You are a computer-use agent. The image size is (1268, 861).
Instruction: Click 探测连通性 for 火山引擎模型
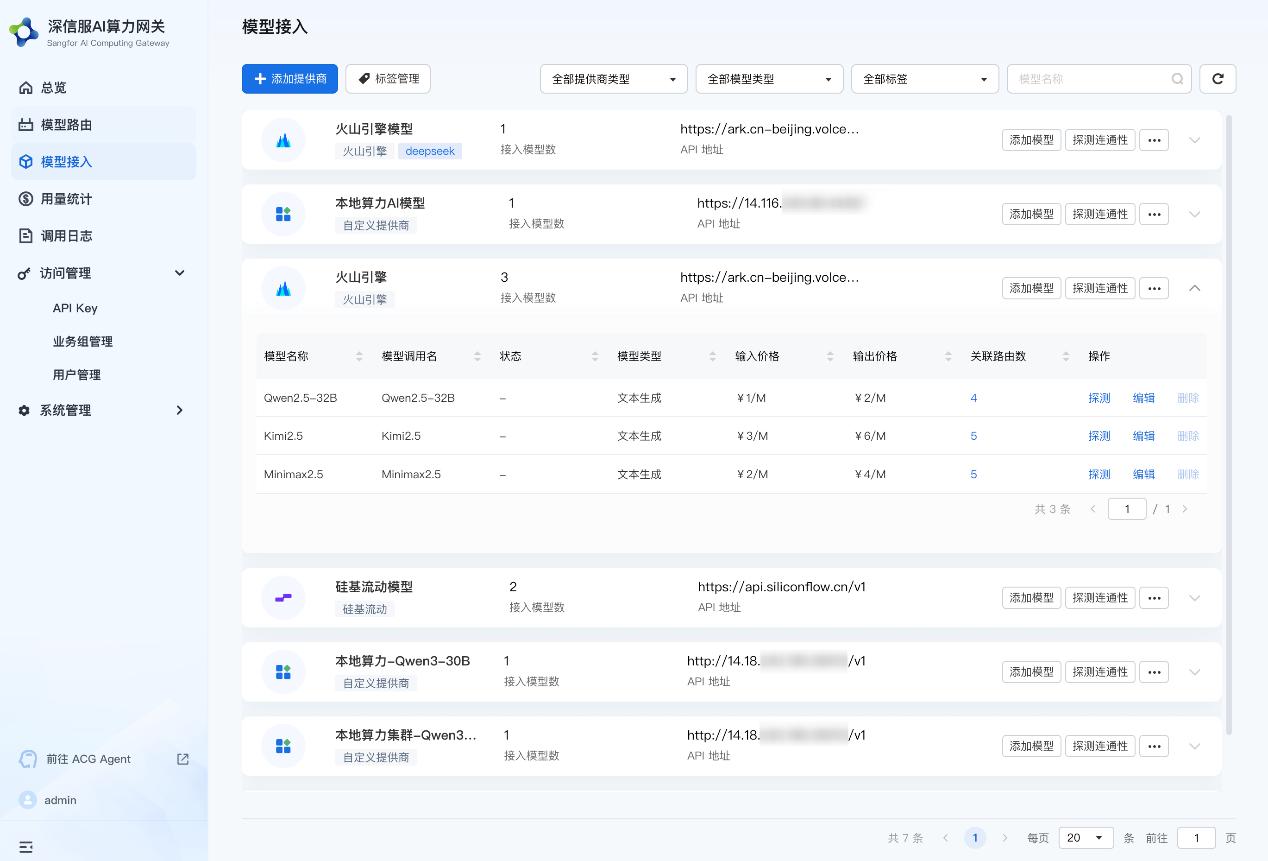(x=1100, y=140)
